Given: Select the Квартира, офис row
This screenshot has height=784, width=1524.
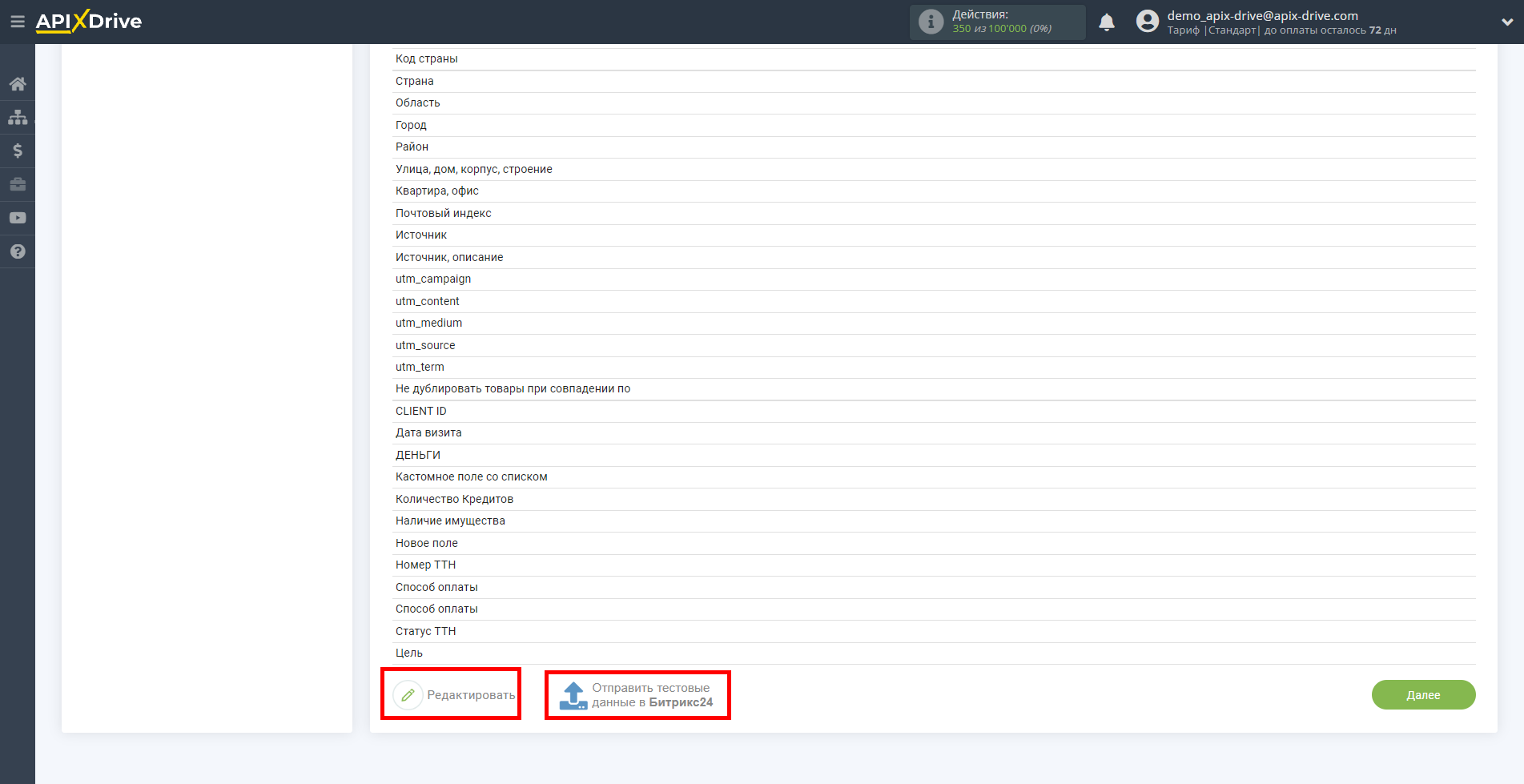Looking at the screenshot, I should (934, 191).
